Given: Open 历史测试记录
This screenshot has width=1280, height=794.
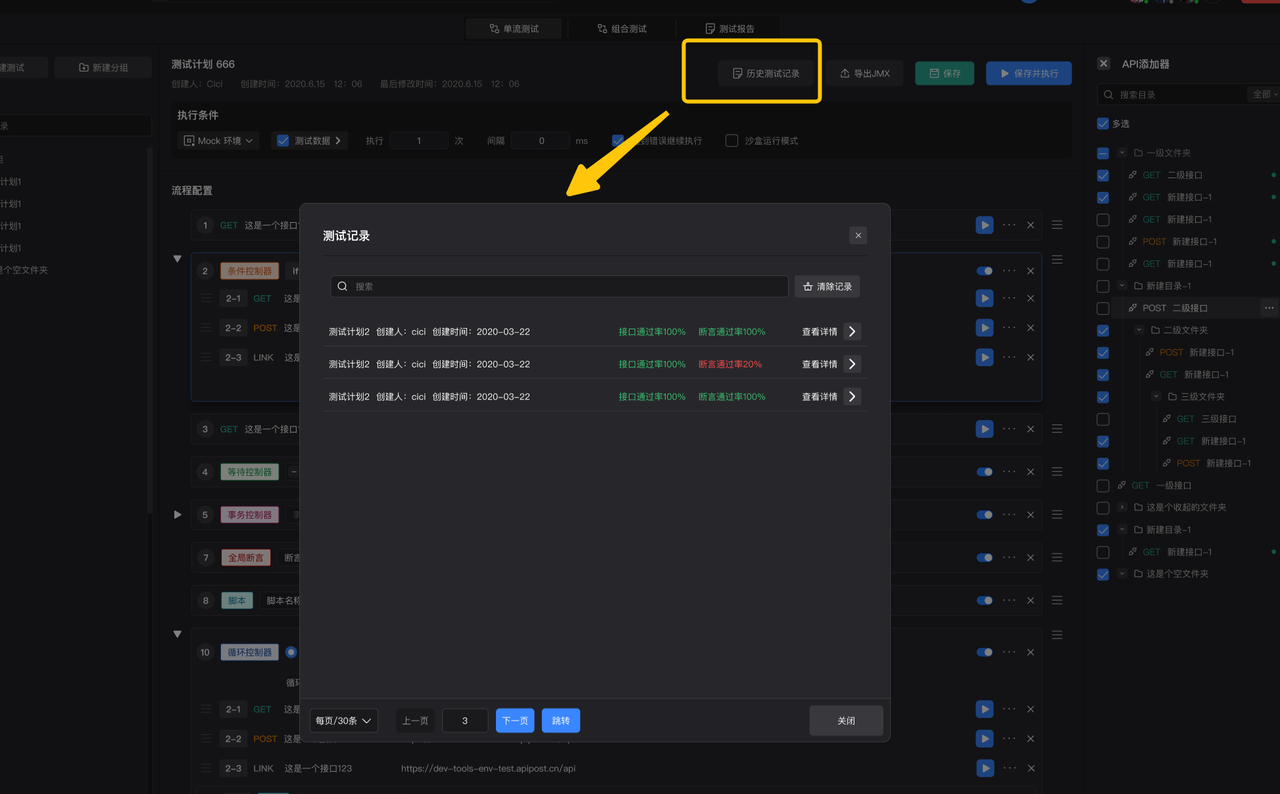Looking at the screenshot, I should pyautogui.click(x=766, y=73).
